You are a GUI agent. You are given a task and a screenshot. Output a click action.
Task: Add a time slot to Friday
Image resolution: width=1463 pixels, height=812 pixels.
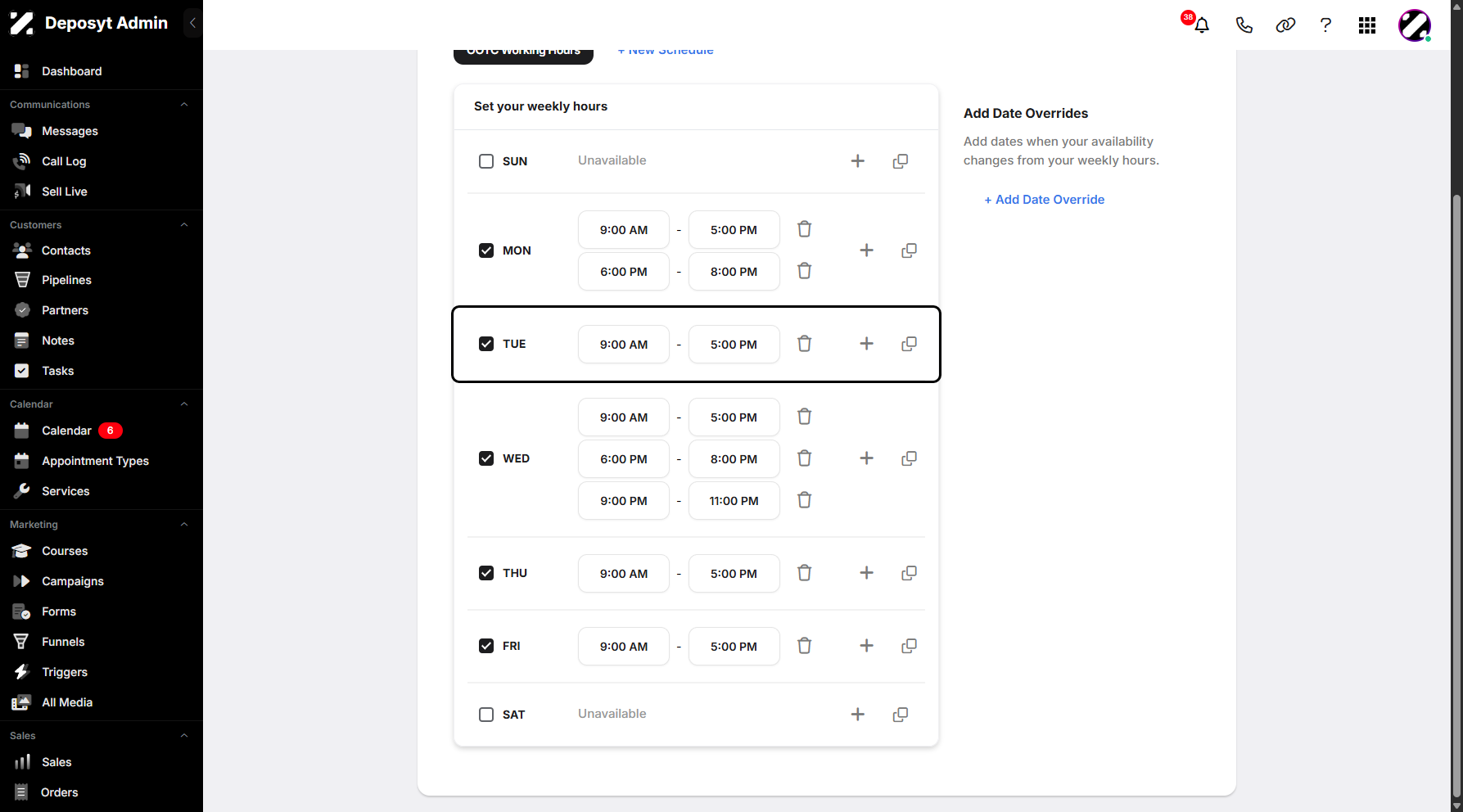[867, 646]
